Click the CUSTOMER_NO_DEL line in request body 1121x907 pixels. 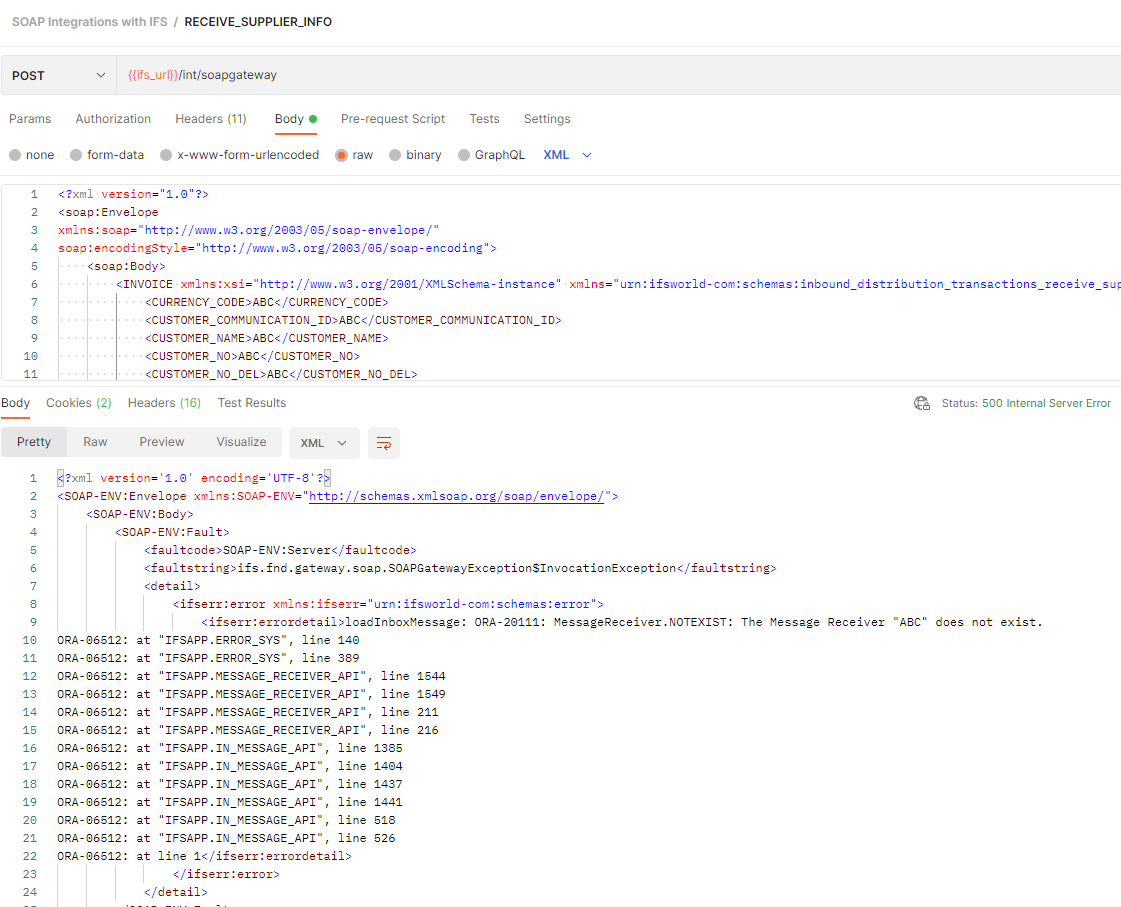click(x=281, y=374)
